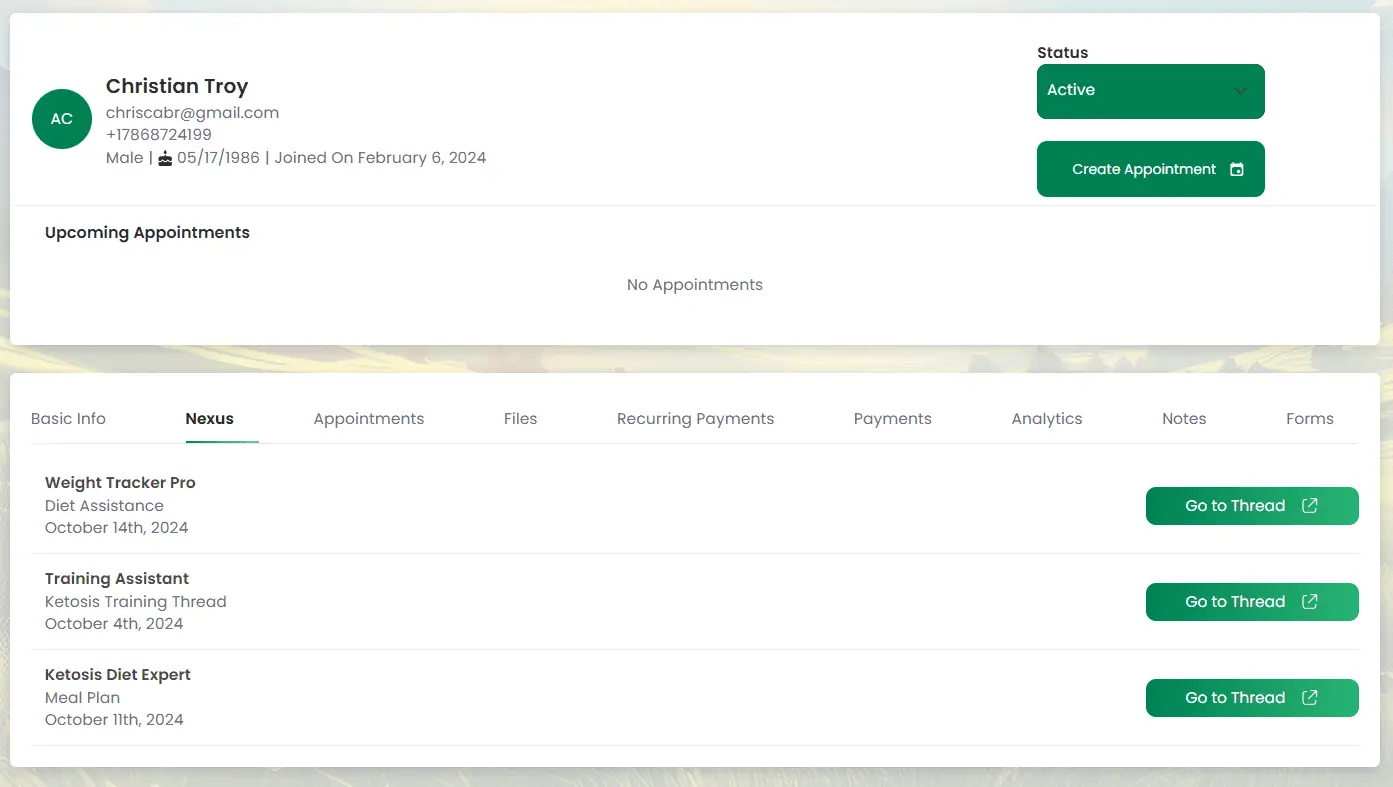
Task: Click the client email chriscabr@gmail.com
Action: click(192, 113)
